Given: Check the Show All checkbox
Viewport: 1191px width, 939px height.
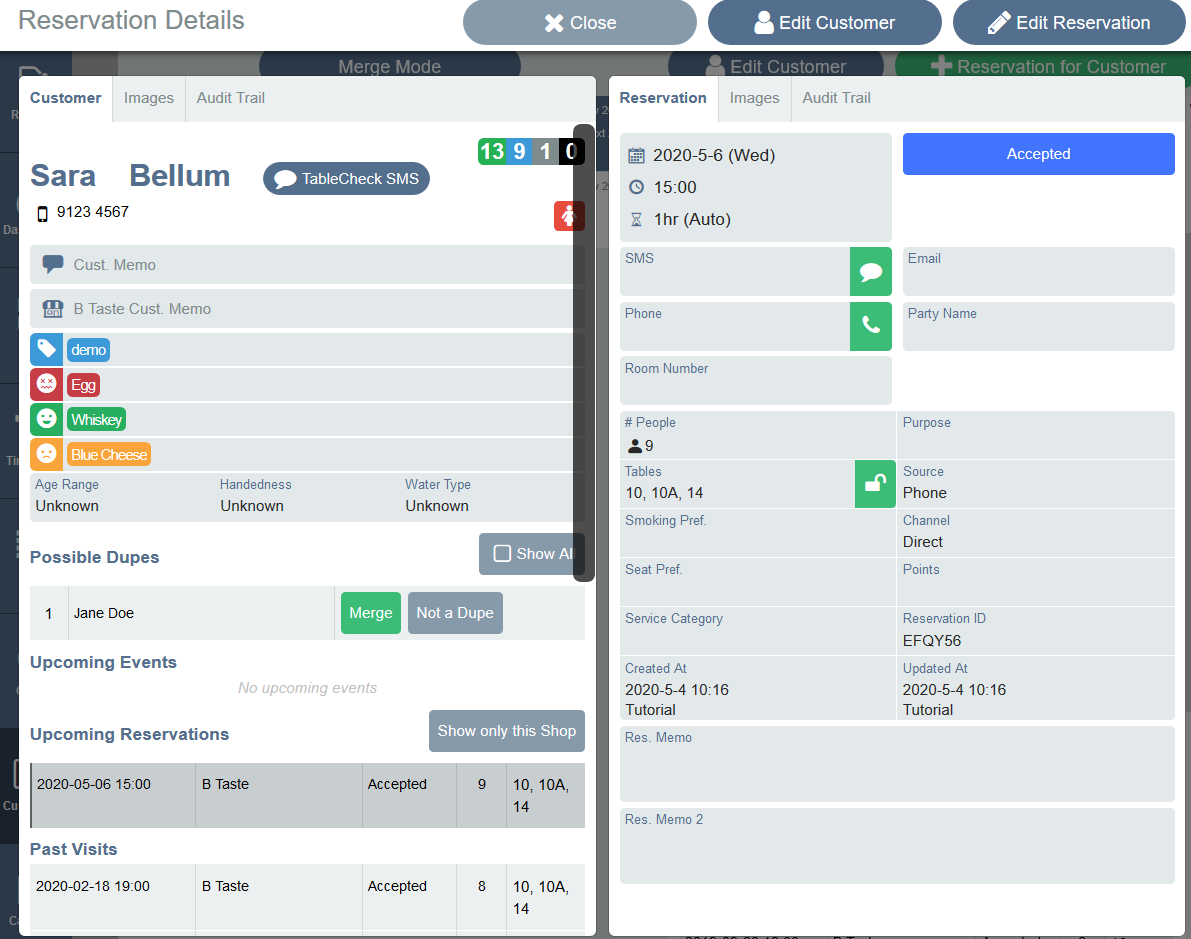Looking at the screenshot, I should (503, 554).
